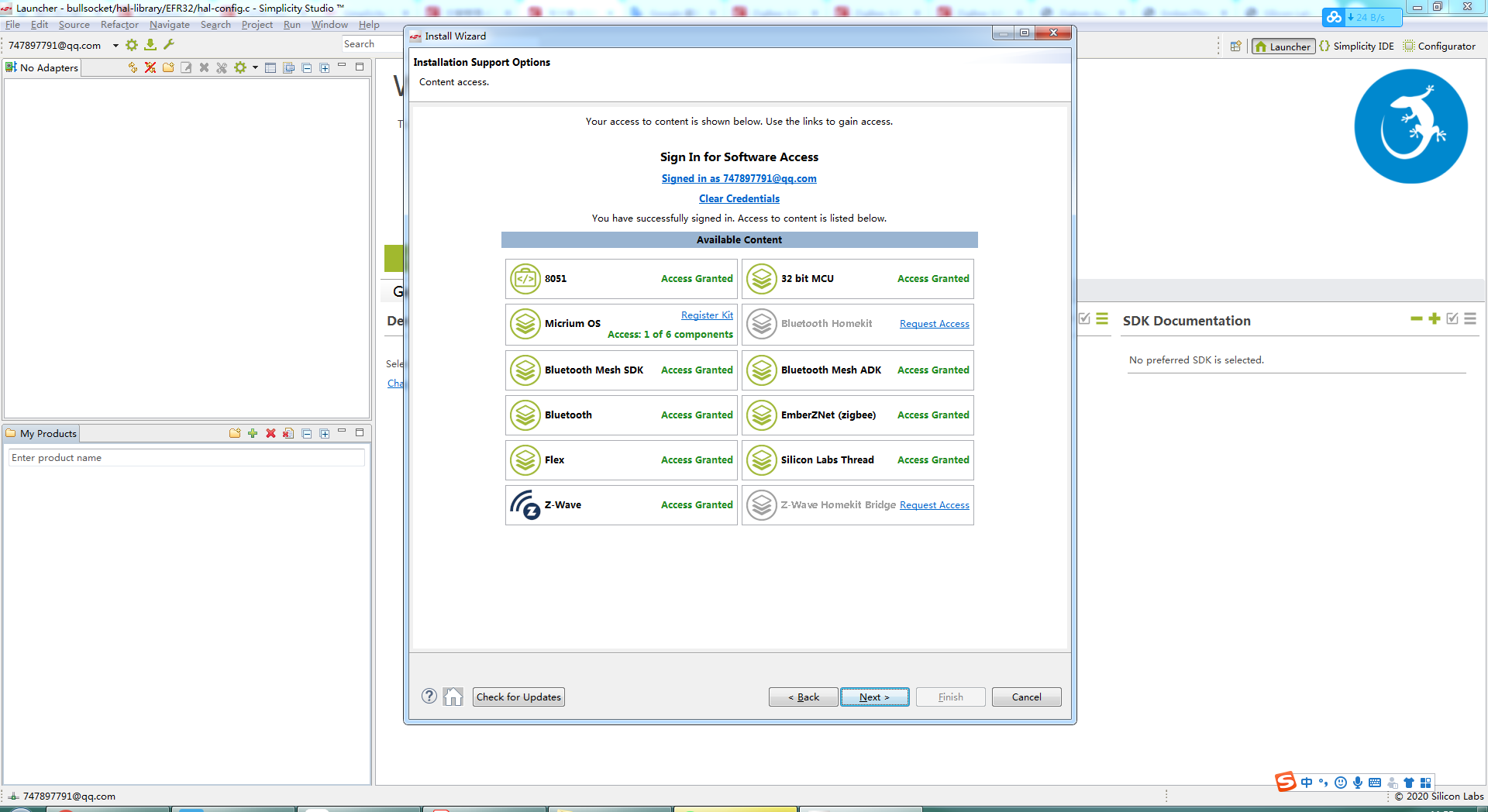Click the home icon in Install Wizard footer
Viewport: 1488px width, 812px height.
453,697
